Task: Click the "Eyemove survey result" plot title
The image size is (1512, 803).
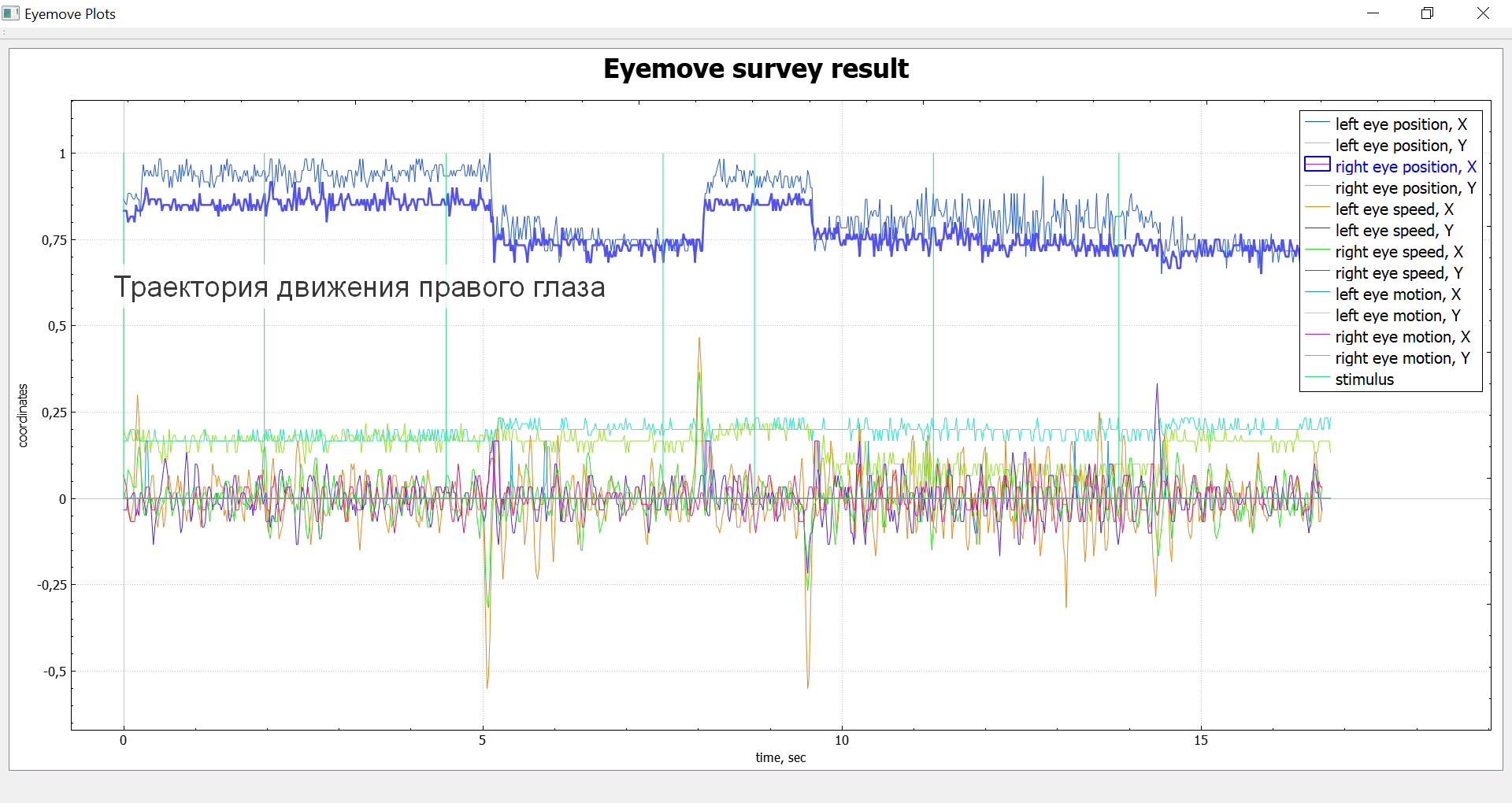Action: tap(755, 69)
